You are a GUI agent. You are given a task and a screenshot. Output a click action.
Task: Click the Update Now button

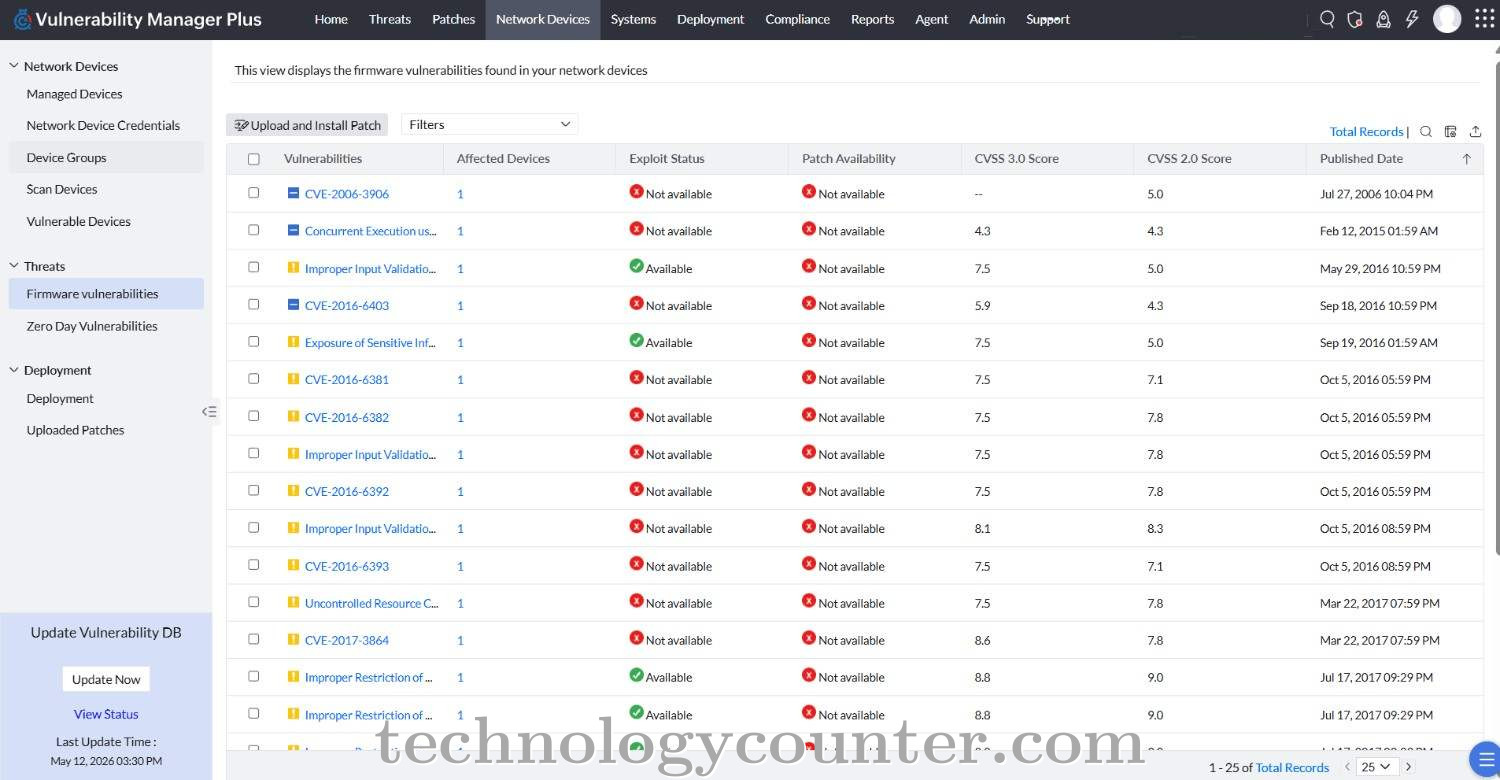pos(106,679)
